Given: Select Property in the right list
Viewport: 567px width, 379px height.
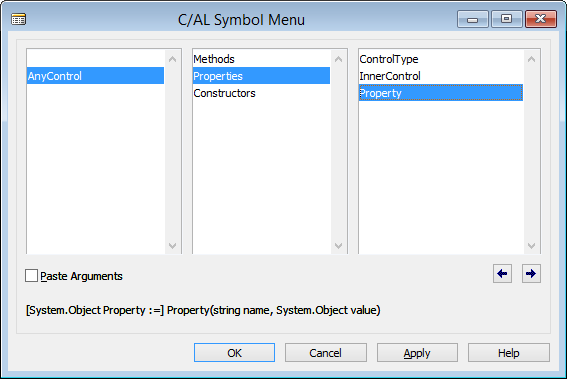Looking at the screenshot, I should [x=441, y=93].
